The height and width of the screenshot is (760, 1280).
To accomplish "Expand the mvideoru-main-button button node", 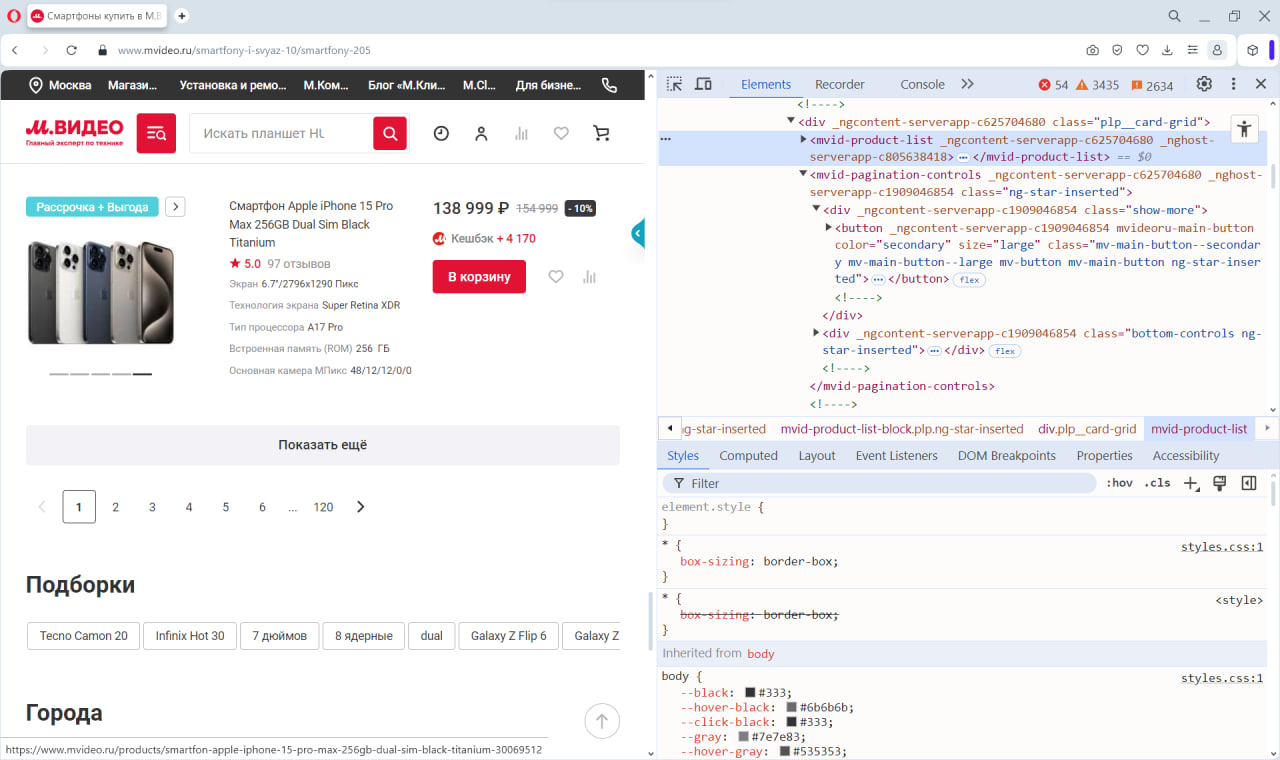I will point(829,228).
